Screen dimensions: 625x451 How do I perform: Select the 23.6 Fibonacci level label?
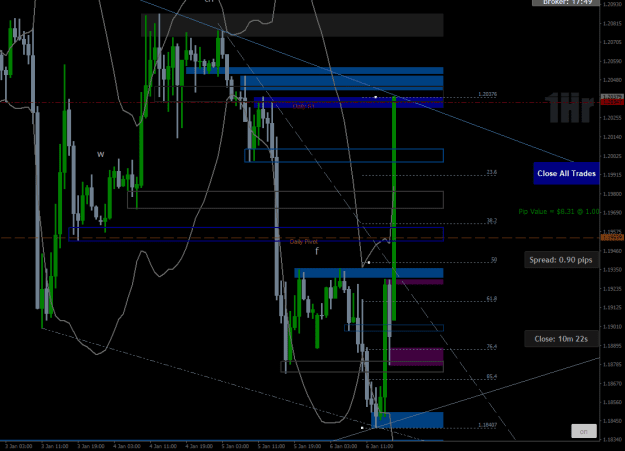[492, 172]
